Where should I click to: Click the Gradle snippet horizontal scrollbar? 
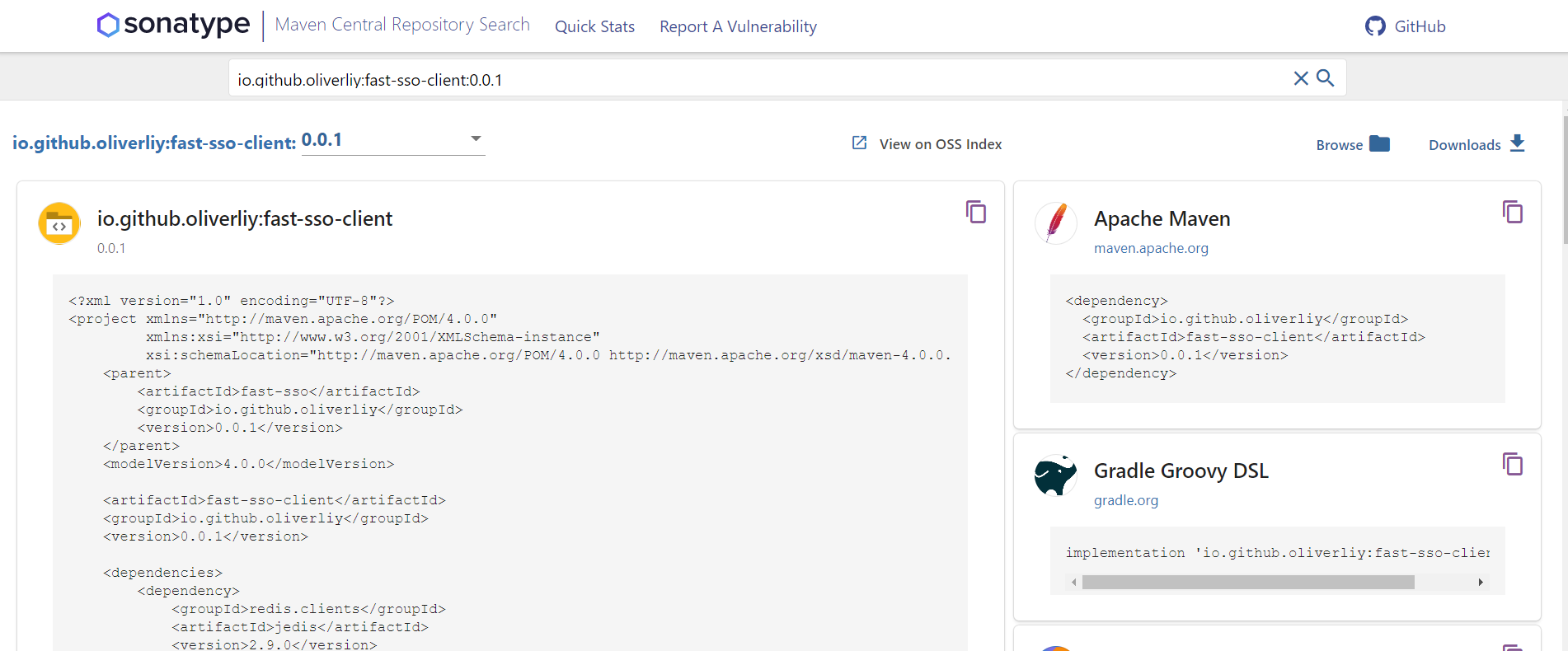click(x=1248, y=583)
